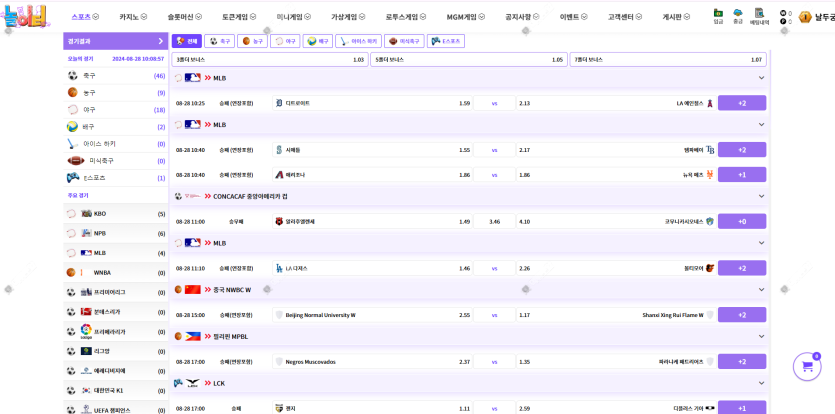Open UEFA 챔피언스 league in sidebar

pyautogui.click(x=116, y=409)
